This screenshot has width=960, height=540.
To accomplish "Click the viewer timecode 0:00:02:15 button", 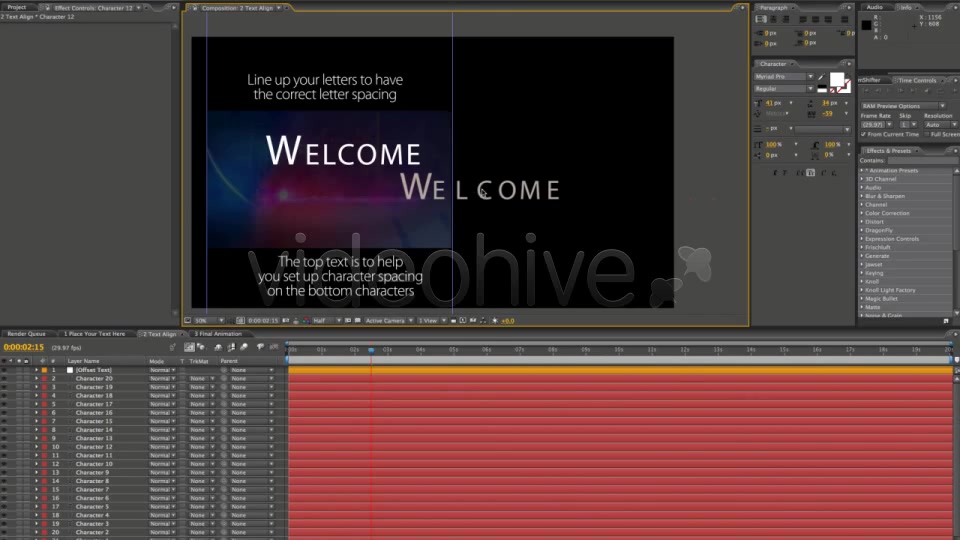I will pyautogui.click(x=263, y=321).
